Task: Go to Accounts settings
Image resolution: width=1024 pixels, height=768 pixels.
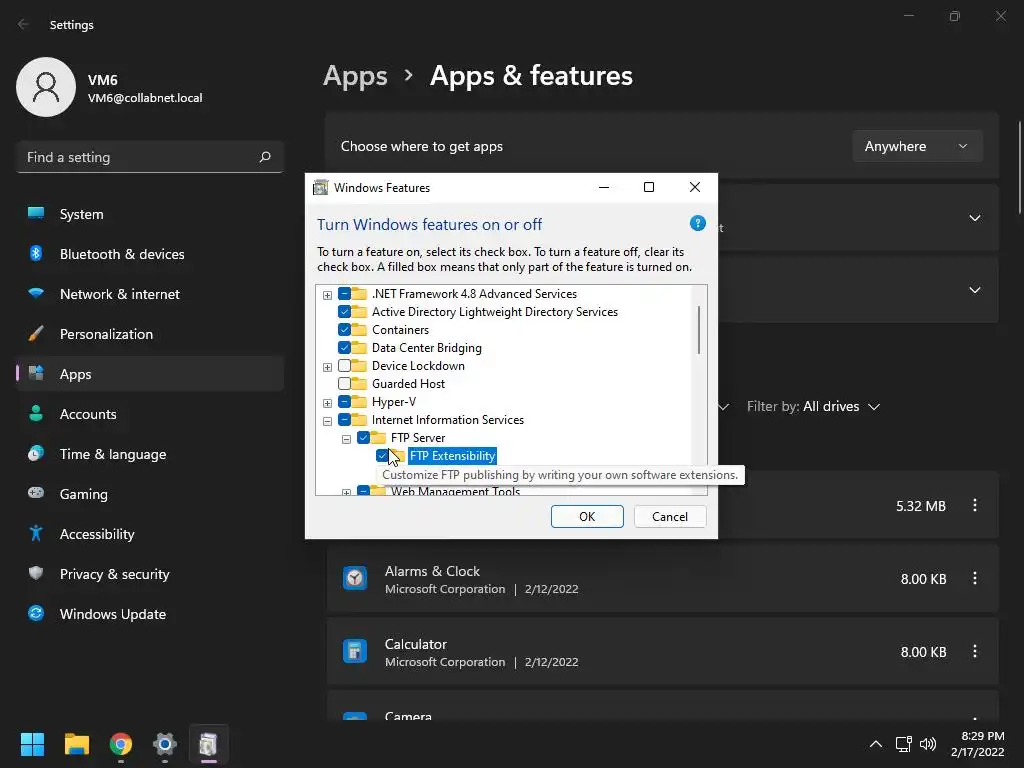Action: [x=150, y=414]
